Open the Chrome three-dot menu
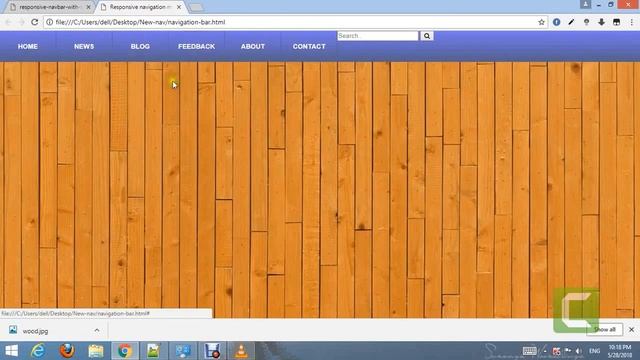Screen dimensions: 640x360 point(632,22)
